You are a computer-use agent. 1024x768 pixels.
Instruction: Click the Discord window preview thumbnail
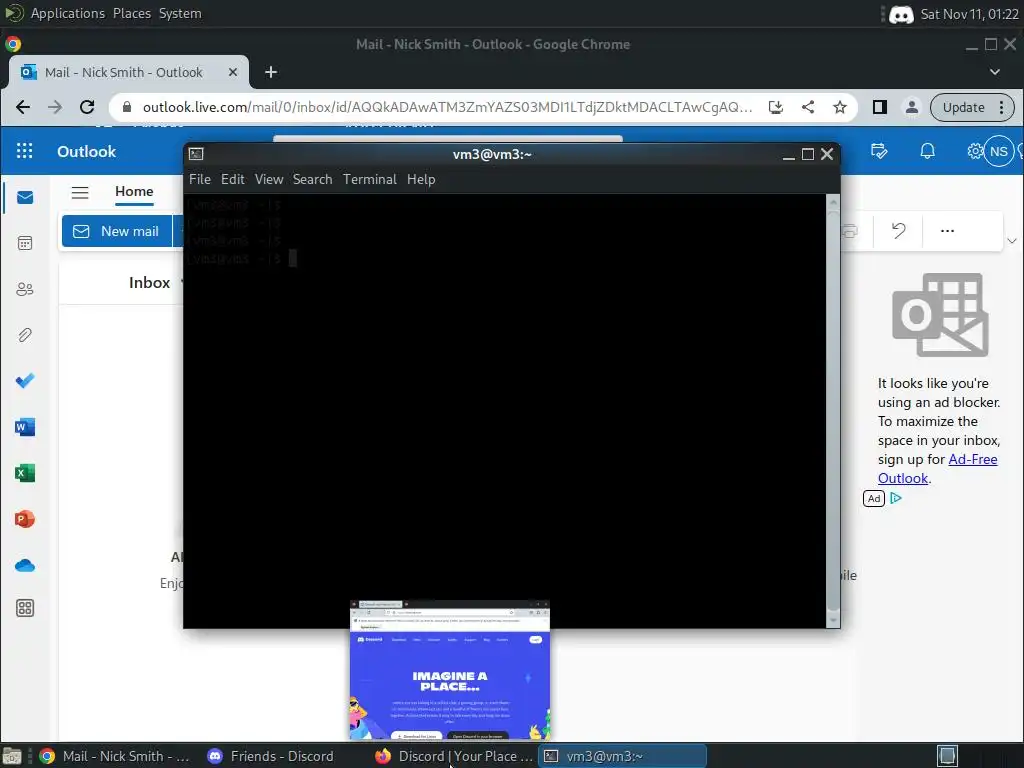tap(450, 670)
